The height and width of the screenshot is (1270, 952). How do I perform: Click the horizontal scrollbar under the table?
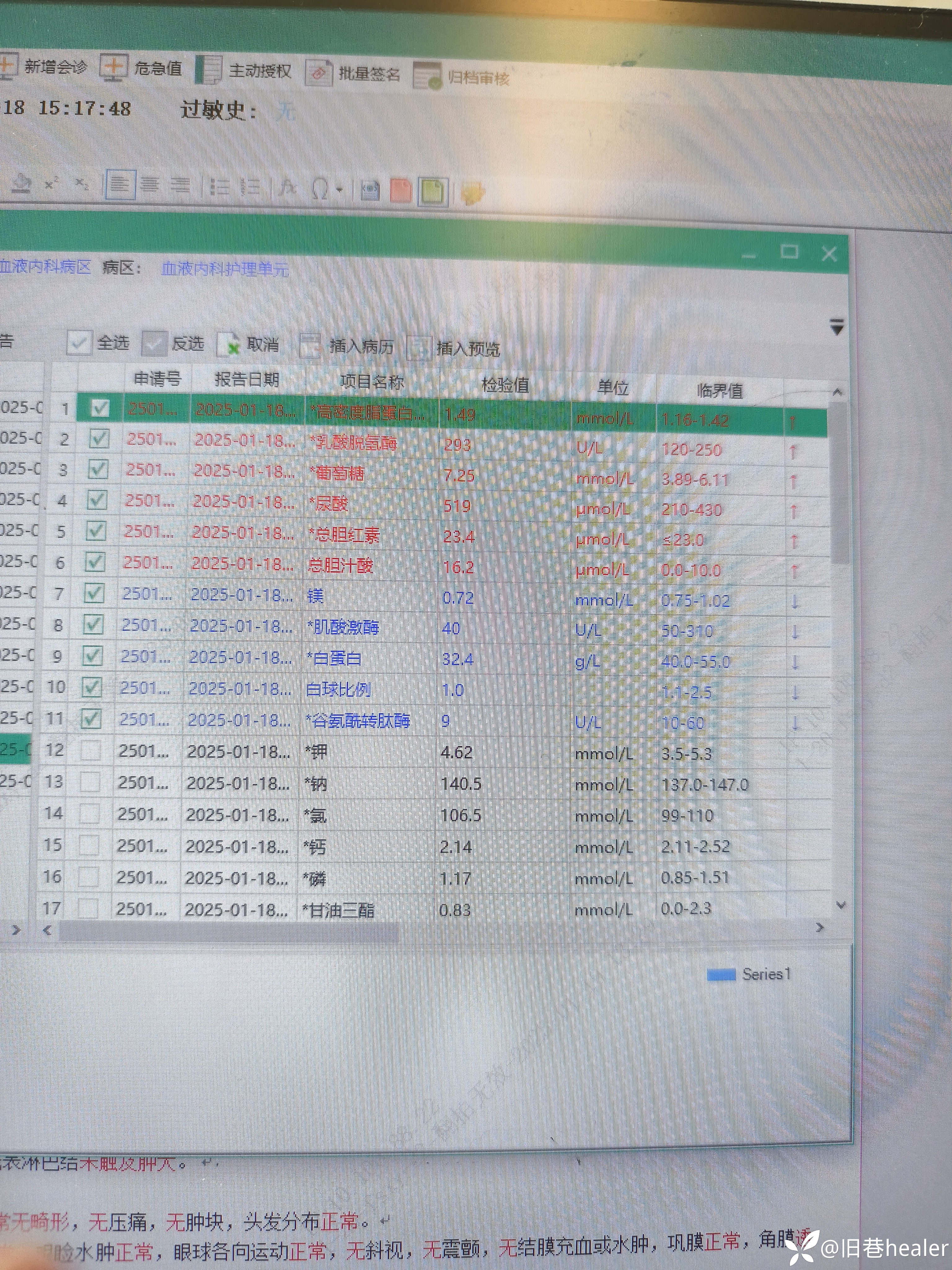pos(230,931)
